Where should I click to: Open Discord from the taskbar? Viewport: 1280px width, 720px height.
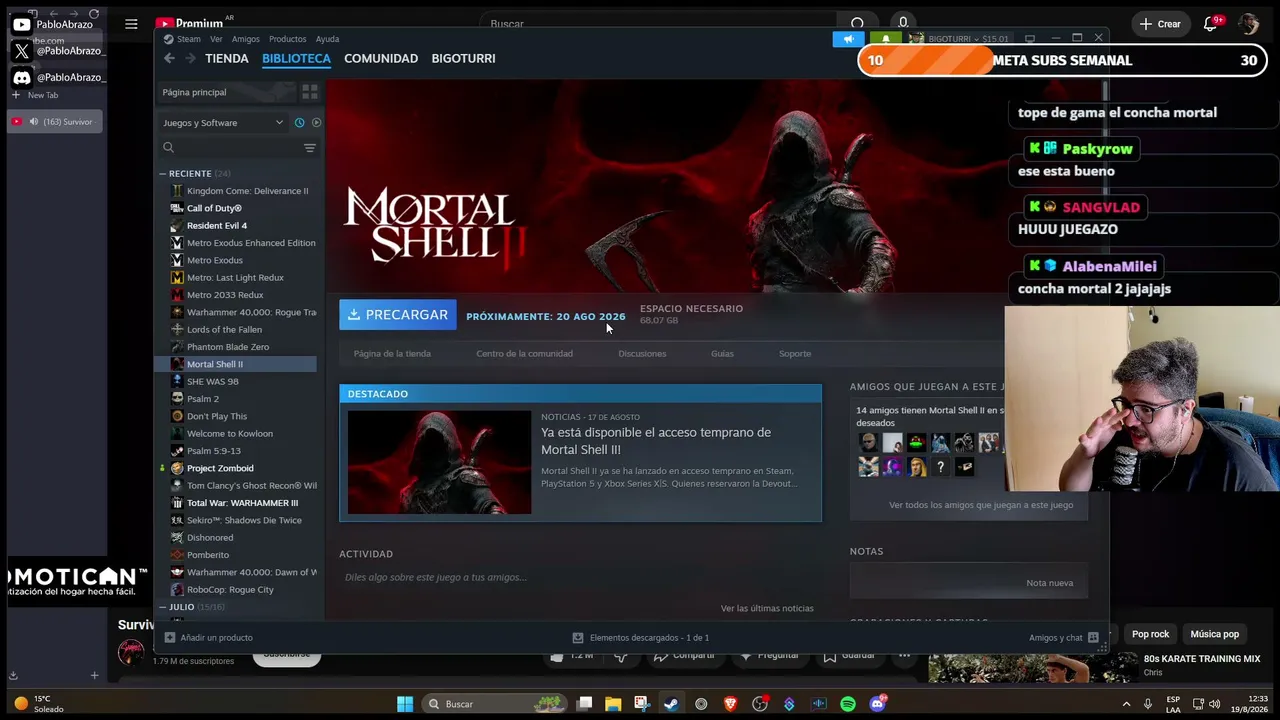(878, 704)
